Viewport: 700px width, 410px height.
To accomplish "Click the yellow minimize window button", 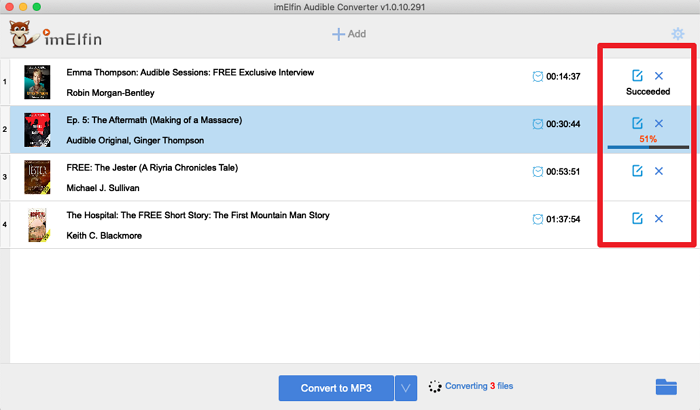I will (x=23, y=7).
